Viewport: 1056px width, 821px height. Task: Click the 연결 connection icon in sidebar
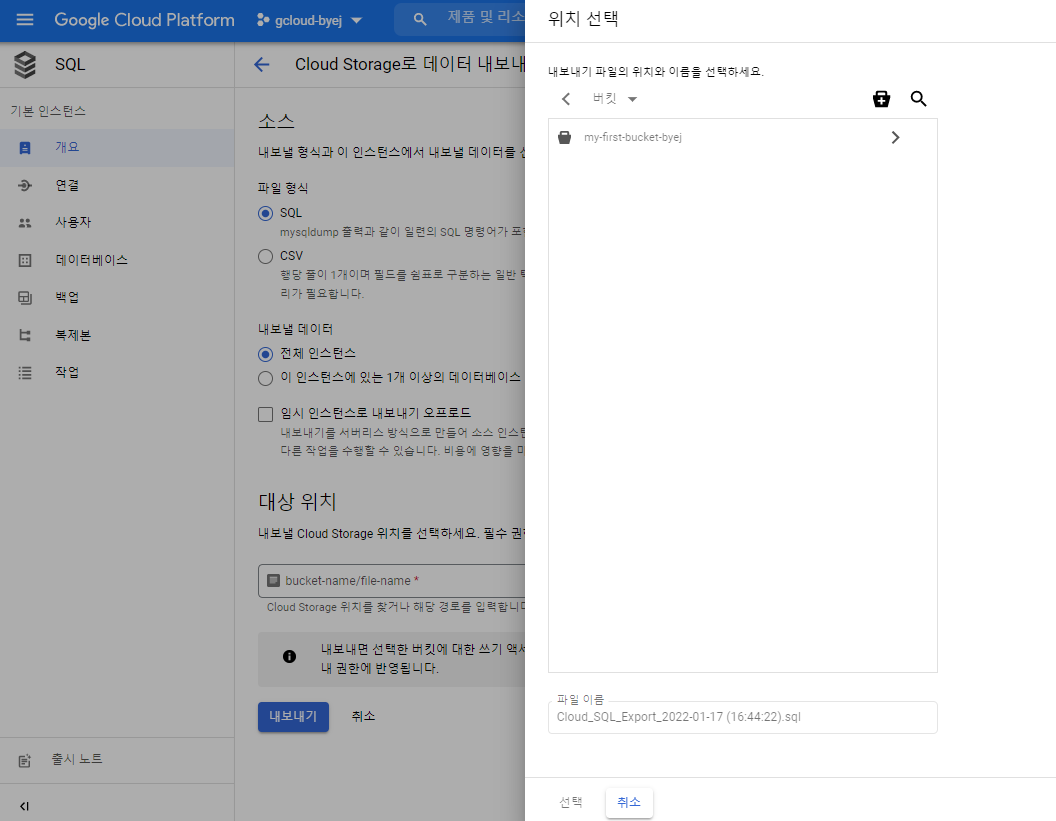(x=25, y=185)
